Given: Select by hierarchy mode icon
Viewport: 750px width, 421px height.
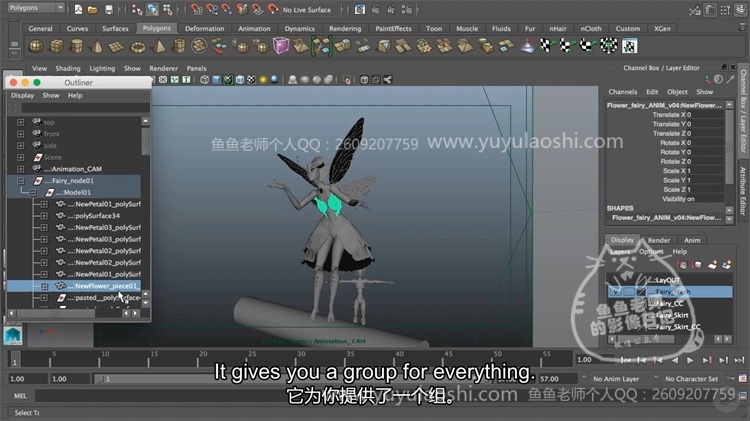Looking at the screenshot, I should point(137,9).
